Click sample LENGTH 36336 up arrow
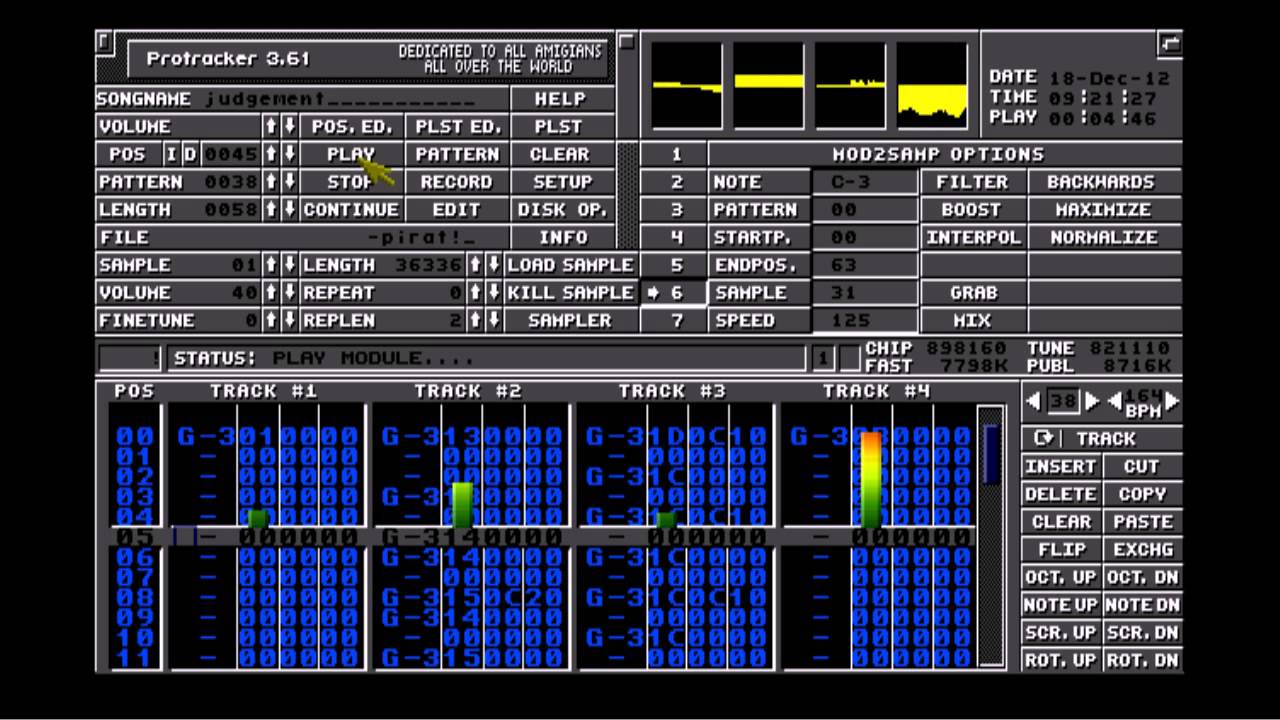The image size is (1280, 720). click(475, 265)
